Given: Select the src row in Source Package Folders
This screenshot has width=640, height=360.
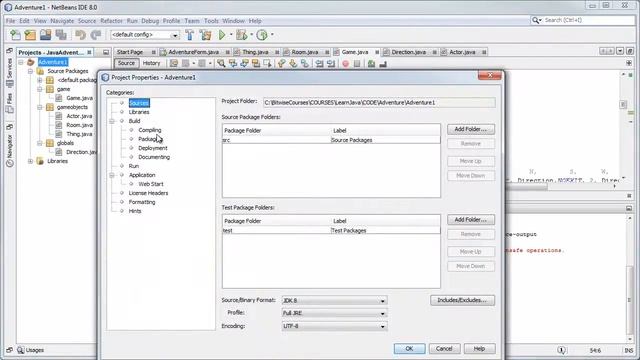Looking at the screenshot, I should click(x=331, y=140).
